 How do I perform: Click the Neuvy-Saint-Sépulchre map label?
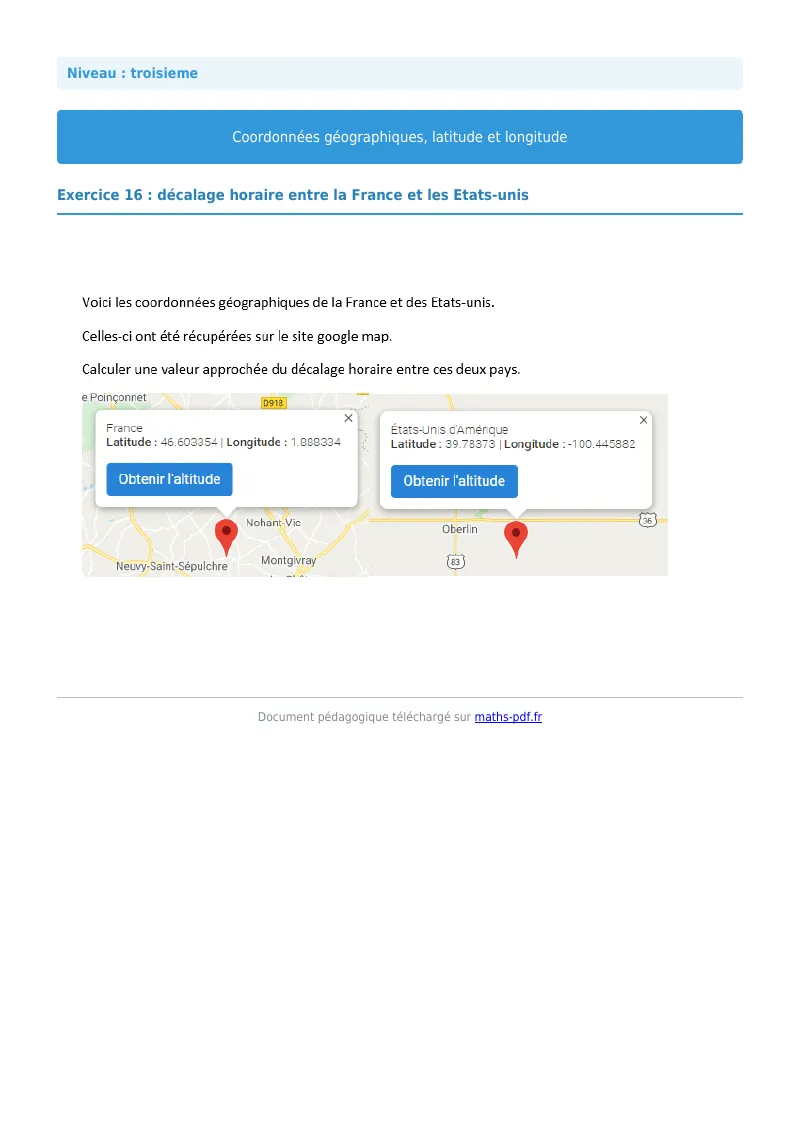coord(172,567)
